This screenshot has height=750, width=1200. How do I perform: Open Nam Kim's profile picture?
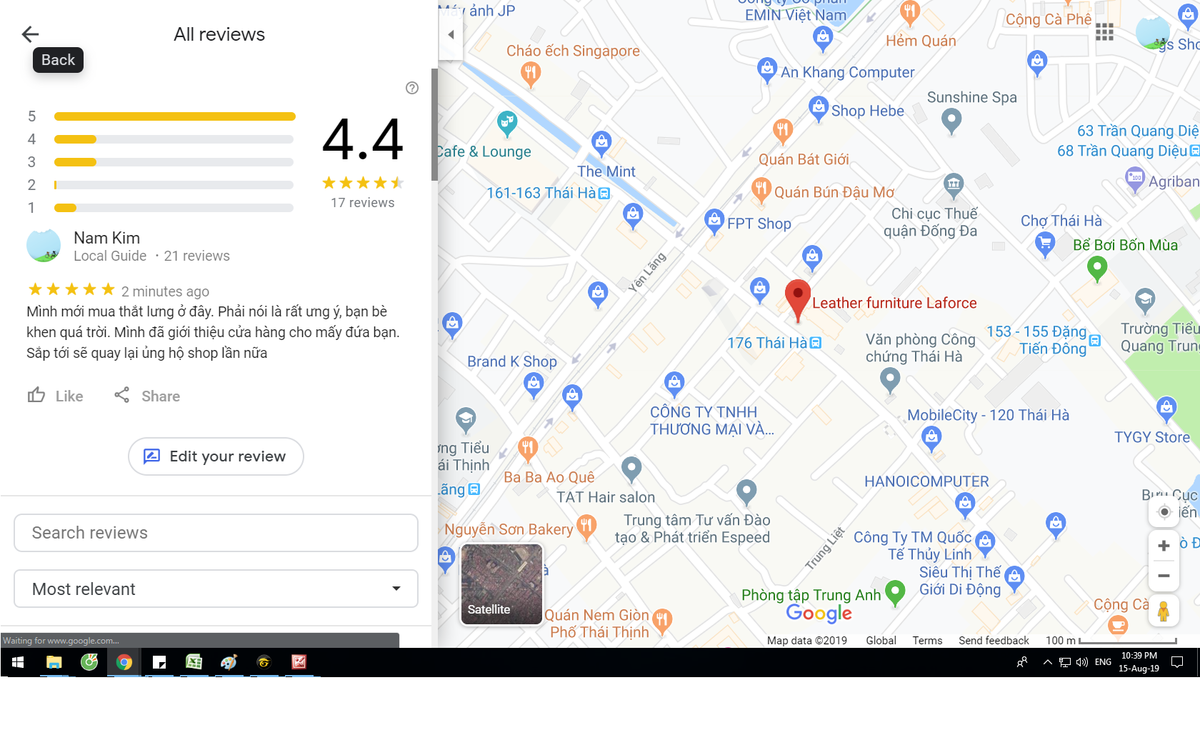(x=44, y=246)
